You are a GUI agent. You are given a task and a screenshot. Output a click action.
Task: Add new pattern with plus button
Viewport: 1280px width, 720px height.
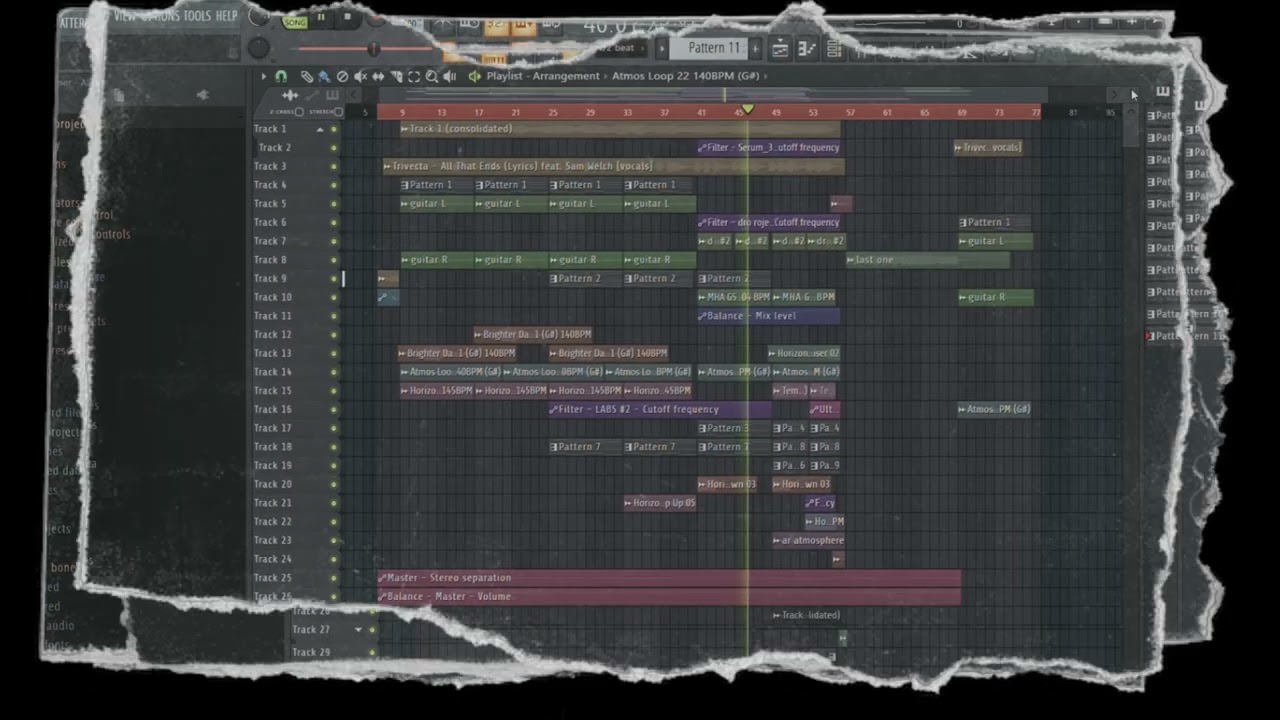756,48
